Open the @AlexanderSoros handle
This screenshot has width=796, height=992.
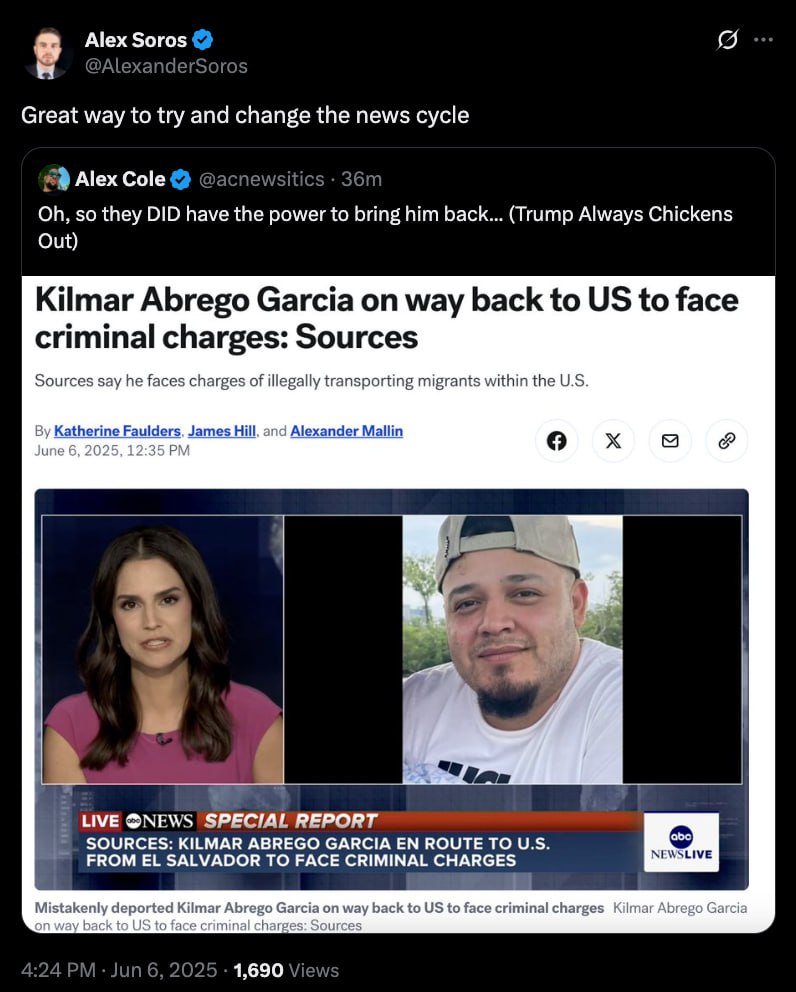pyautogui.click(x=166, y=66)
